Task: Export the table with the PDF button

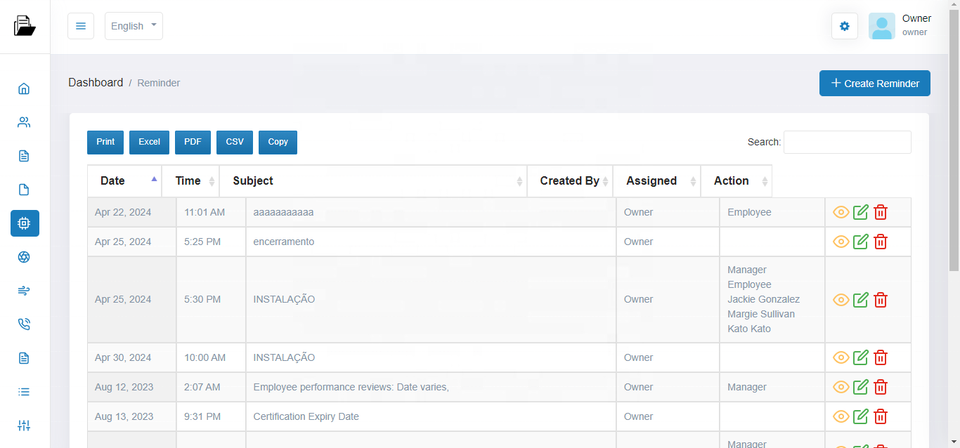Action: pyautogui.click(x=192, y=142)
